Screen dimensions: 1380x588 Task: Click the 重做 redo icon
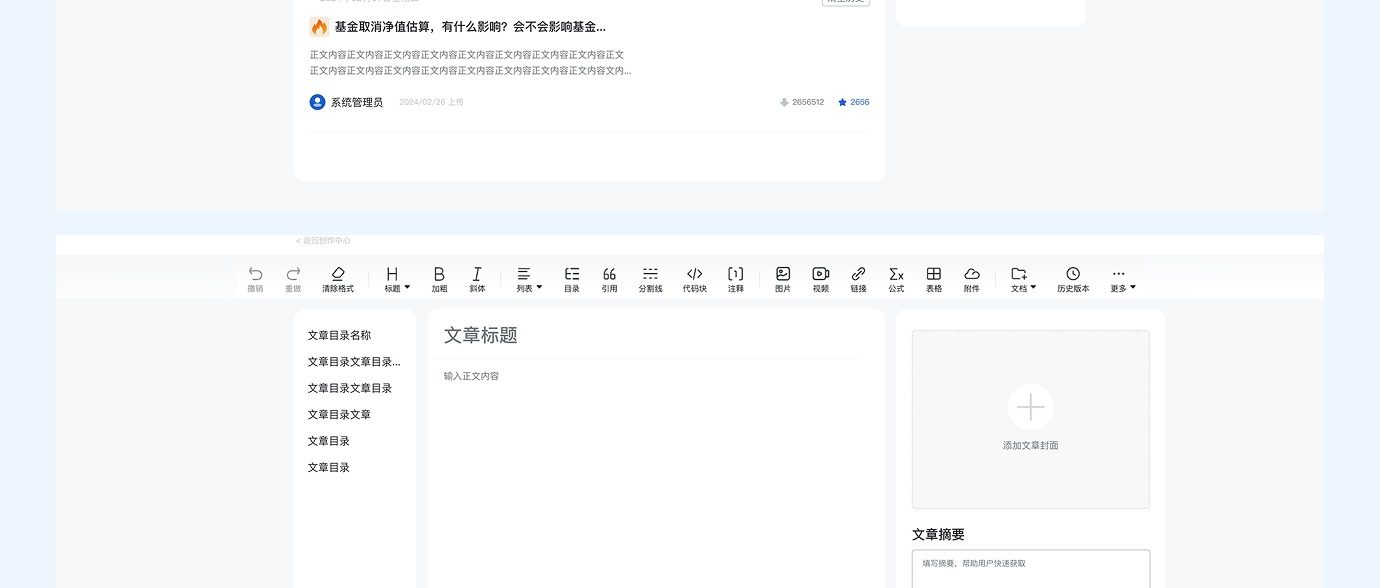tap(293, 273)
